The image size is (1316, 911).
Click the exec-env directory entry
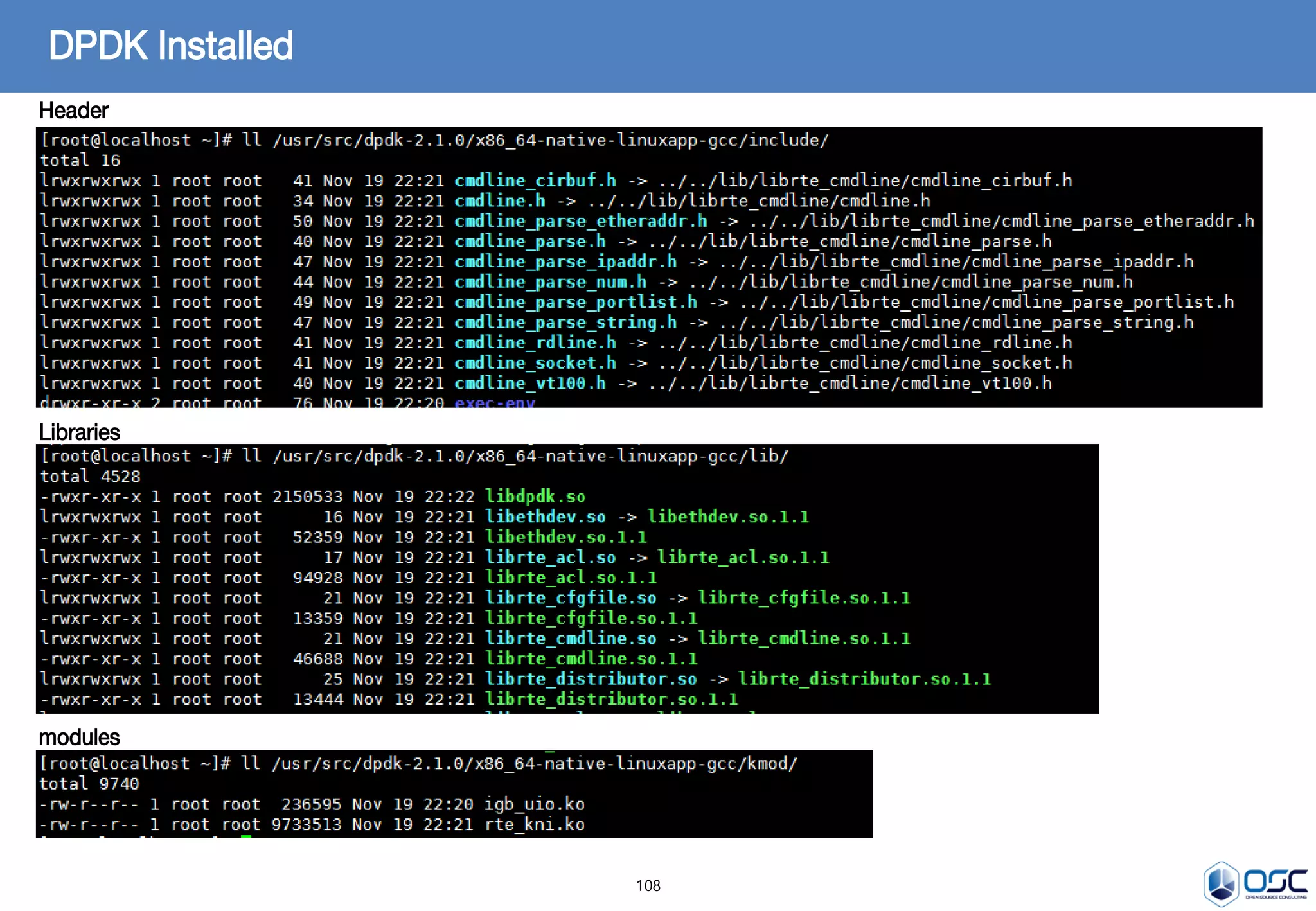495,402
